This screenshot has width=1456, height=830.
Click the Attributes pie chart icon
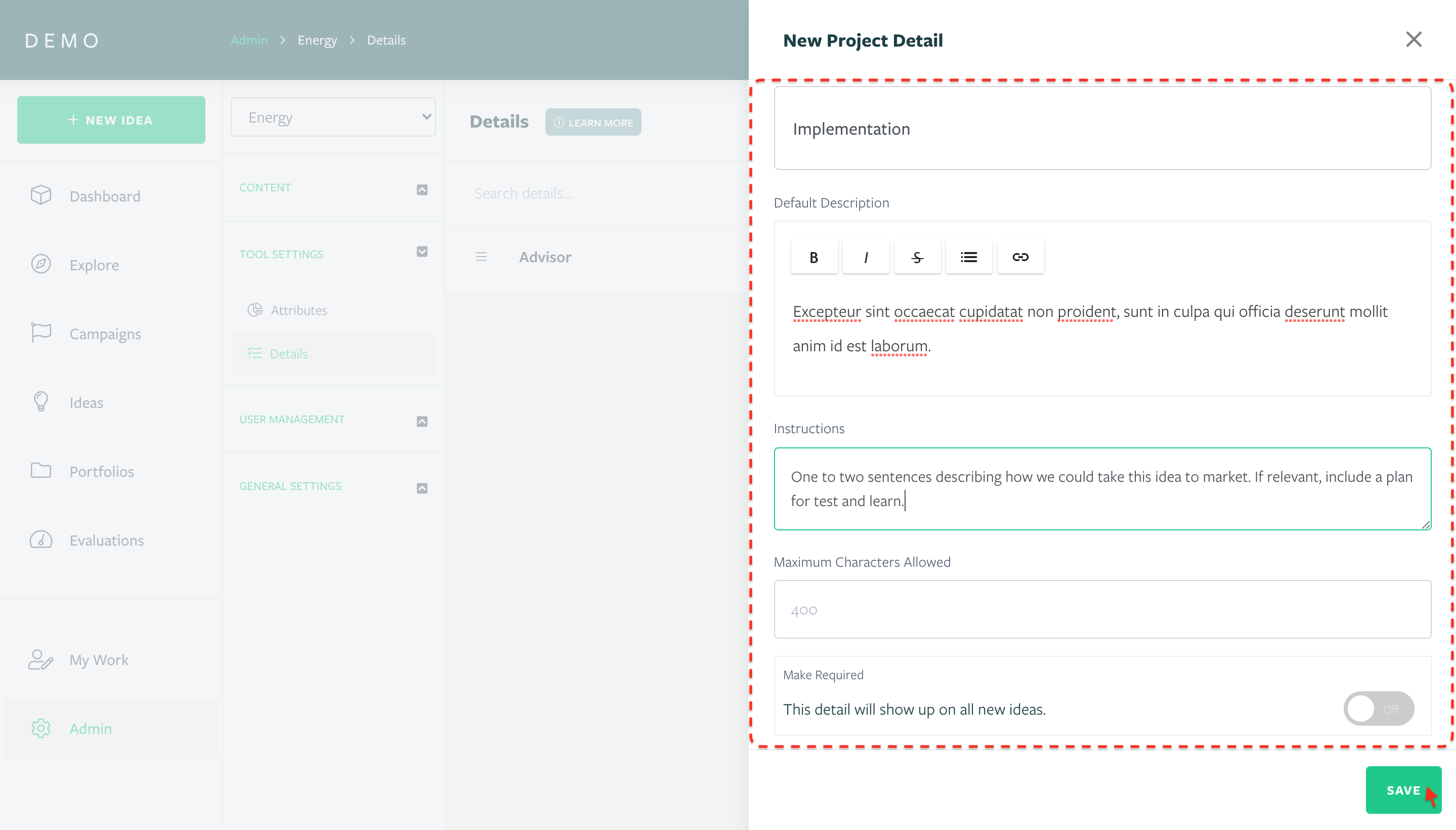[x=255, y=310]
